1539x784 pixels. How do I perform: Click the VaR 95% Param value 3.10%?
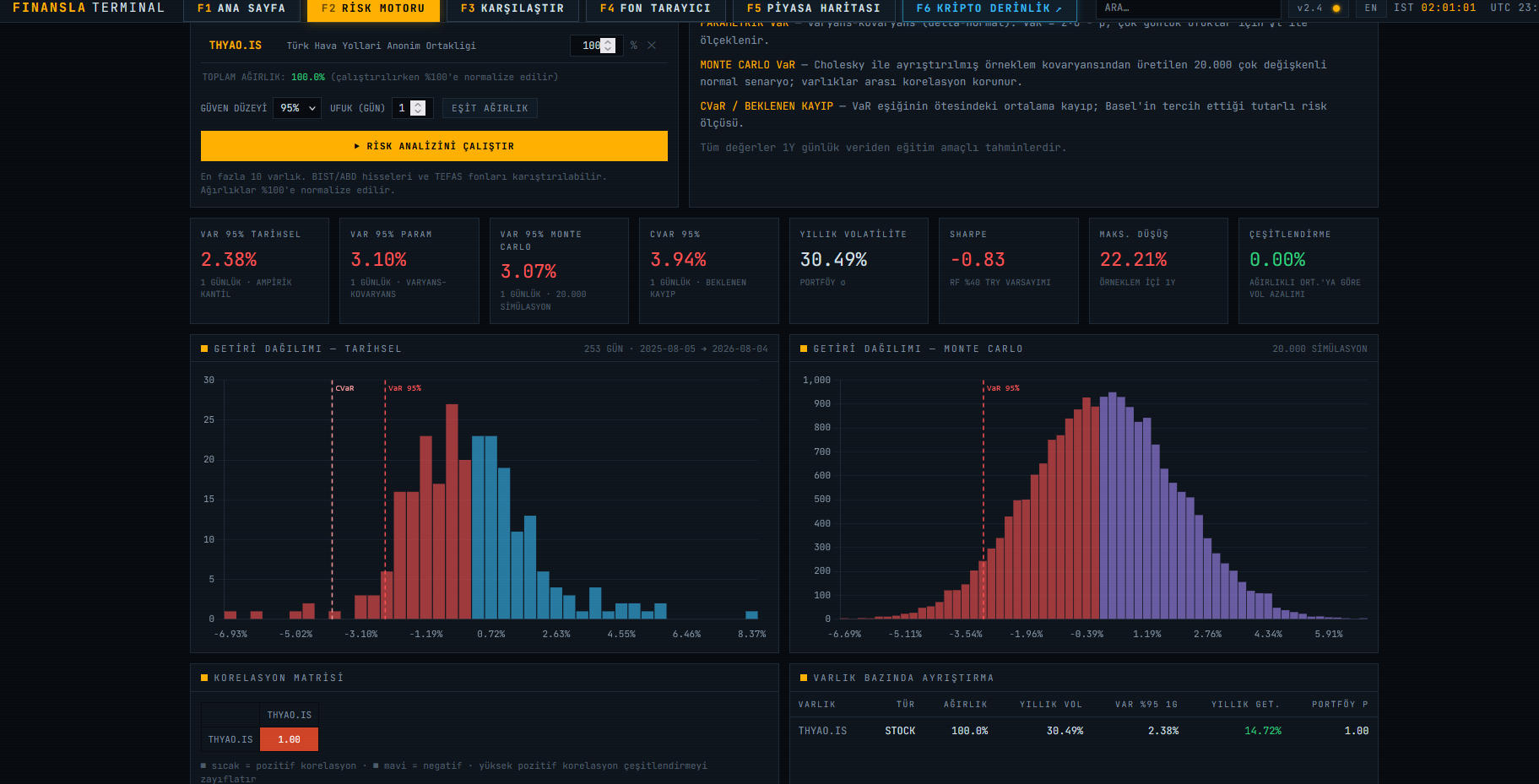click(378, 260)
